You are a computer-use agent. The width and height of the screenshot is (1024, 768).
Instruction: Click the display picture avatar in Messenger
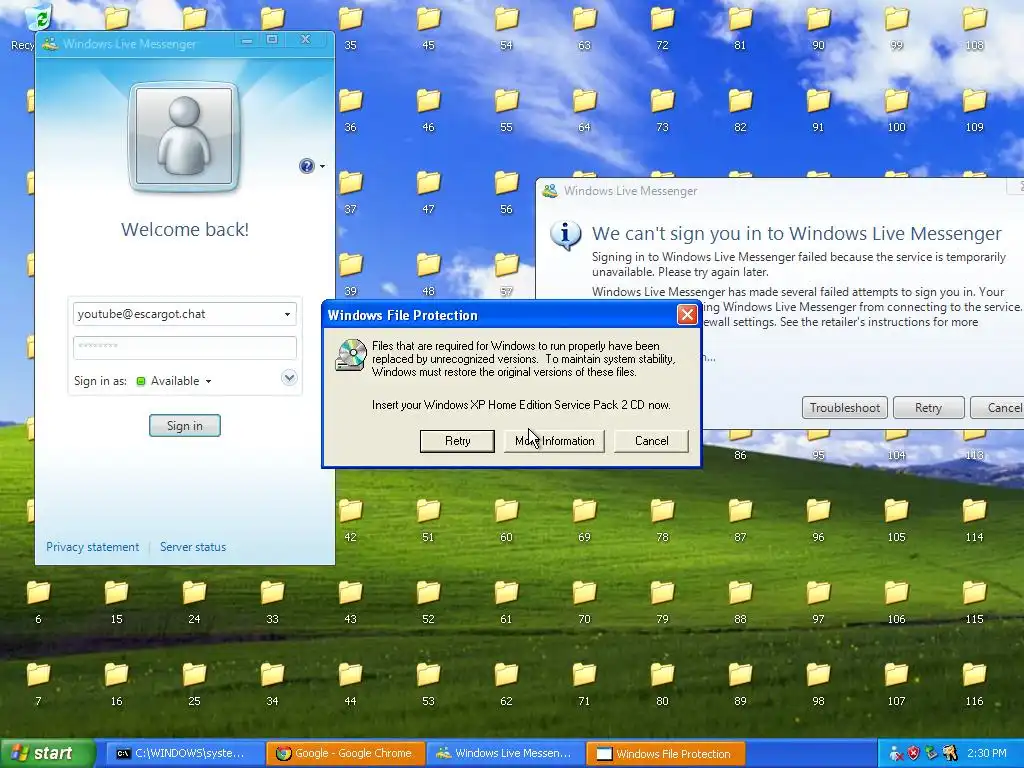point(185,136)
